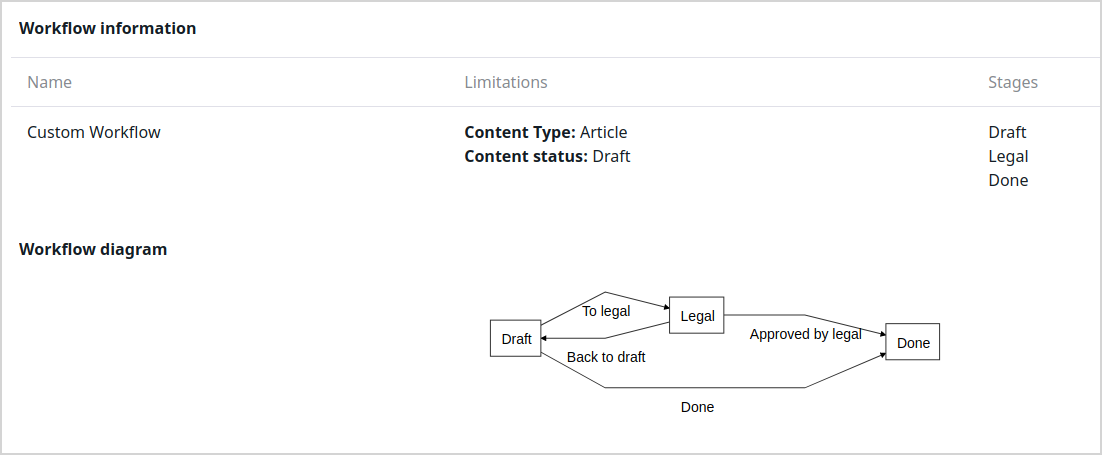Select Legal in the Stages column
This screenshot has height=455, width=1102.
pos(1008,156)
